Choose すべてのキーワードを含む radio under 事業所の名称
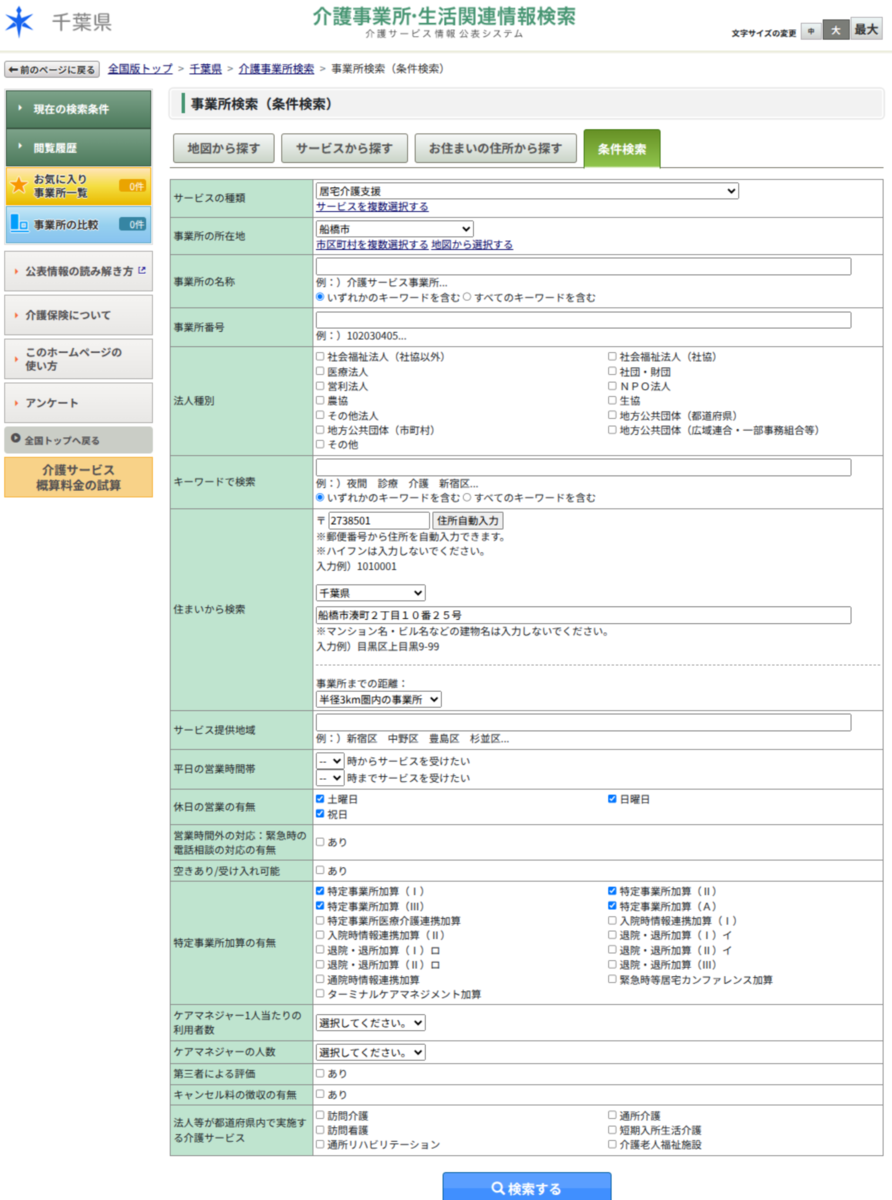This screenshot has height=1200, width=892. click(x=467, y=297)
